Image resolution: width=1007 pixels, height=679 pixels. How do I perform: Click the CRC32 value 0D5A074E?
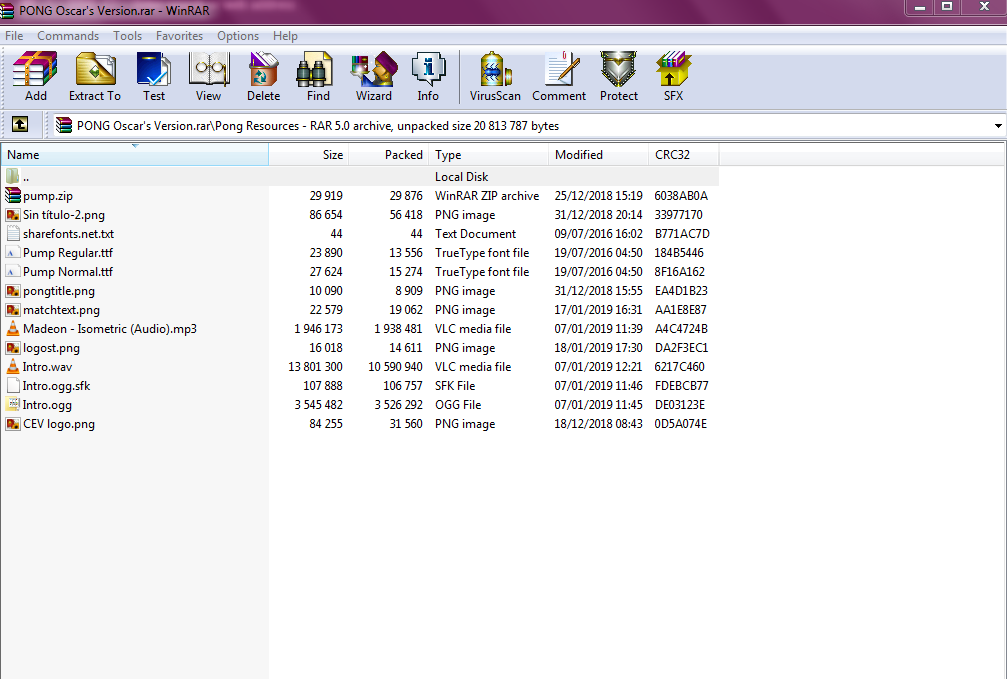point(681,423)
